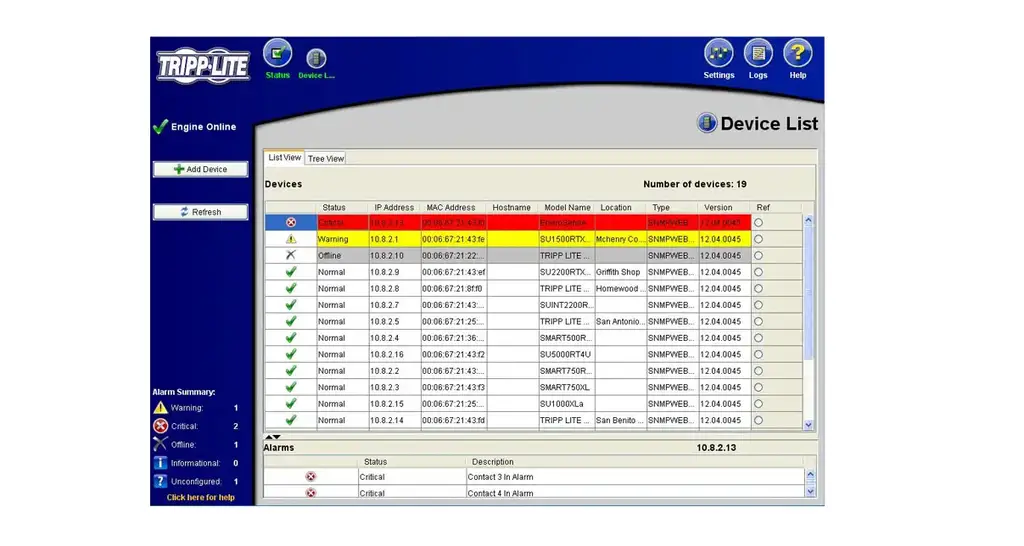Click the Alarms list scroll down arrow
This screenshot has height=546, width=1024.
click(810, 492)
